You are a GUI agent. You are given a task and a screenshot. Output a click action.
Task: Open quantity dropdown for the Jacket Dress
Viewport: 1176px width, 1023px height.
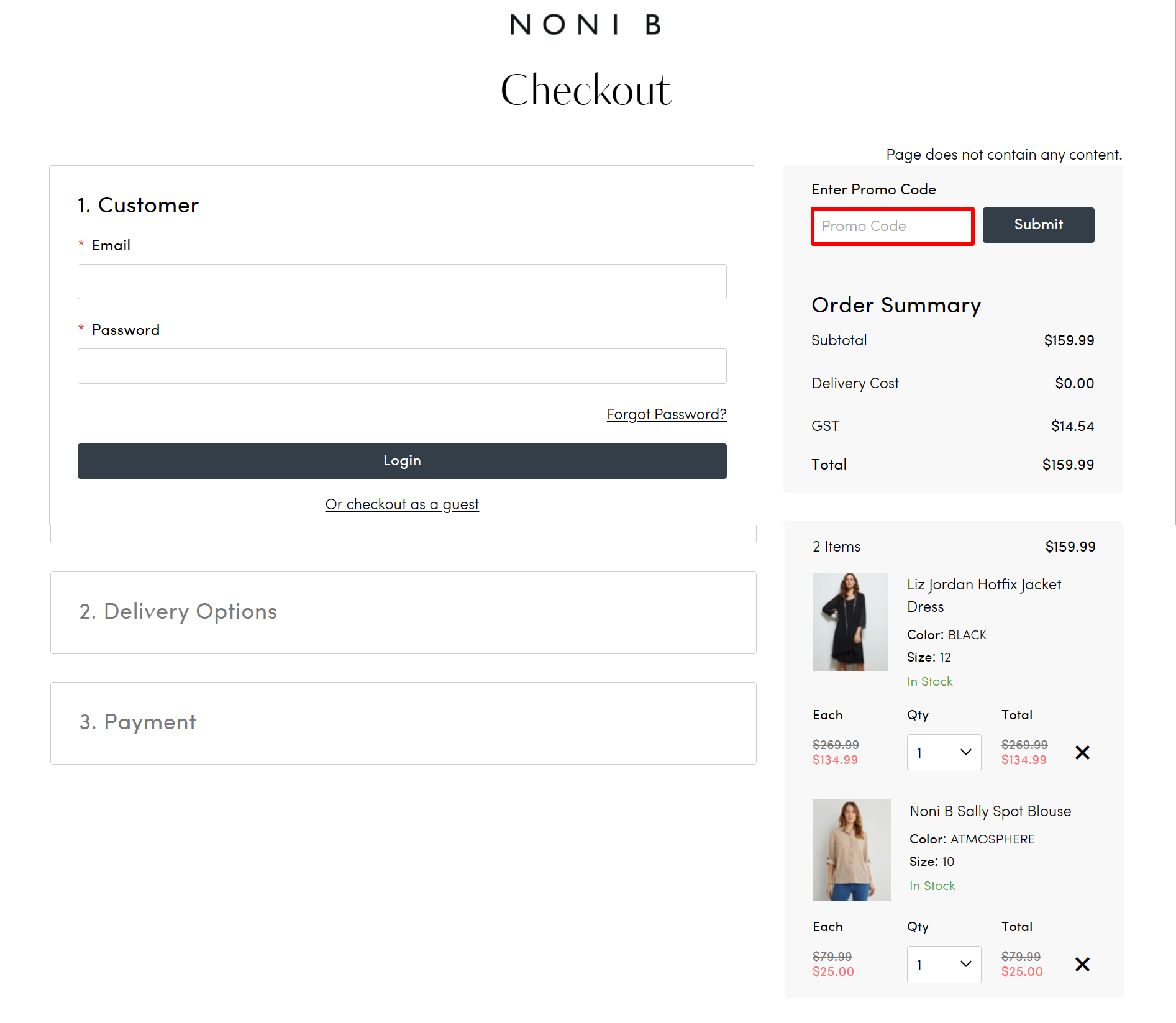pos(944,752)
